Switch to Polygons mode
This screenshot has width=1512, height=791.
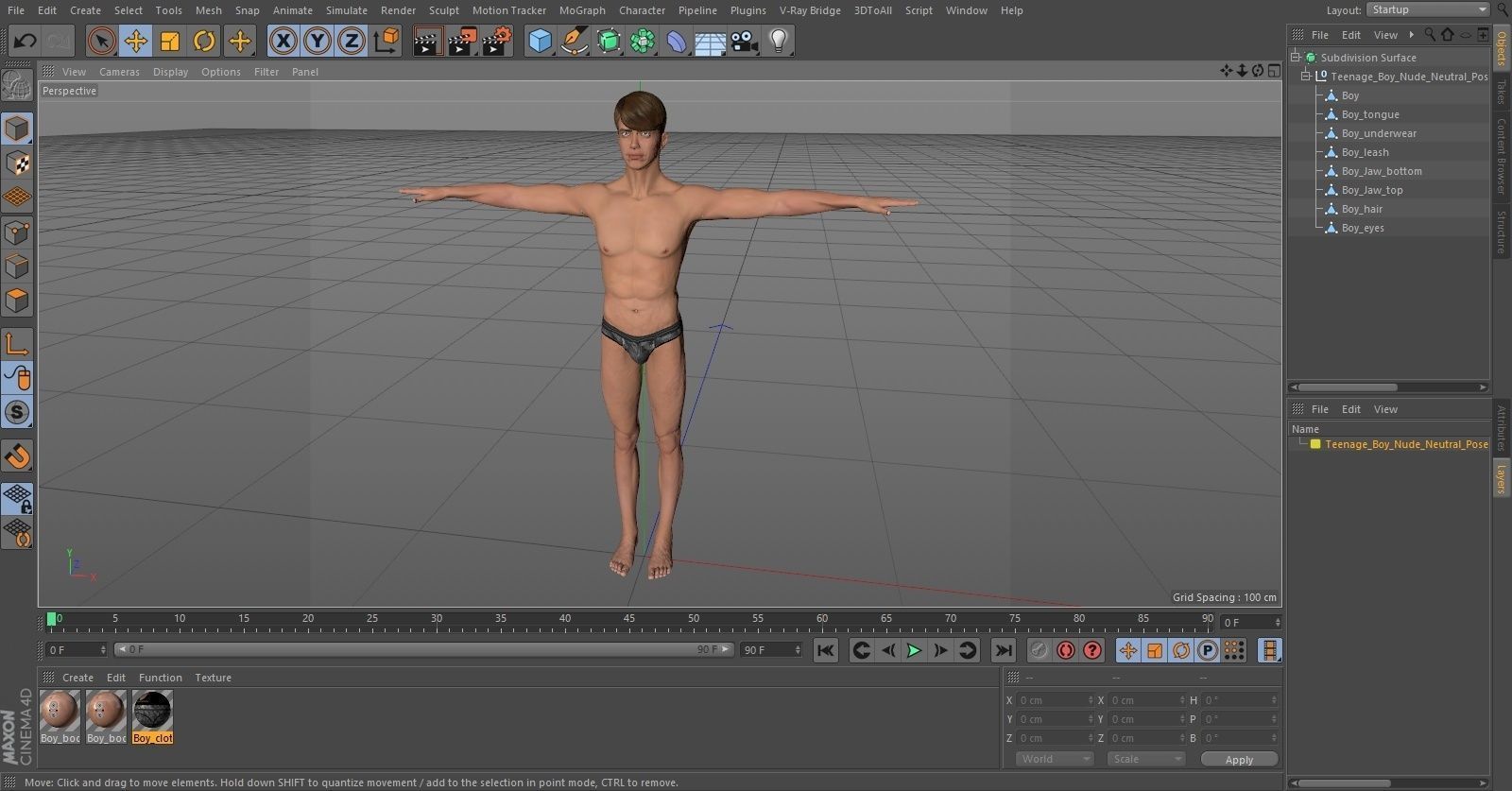coord(17,301)
